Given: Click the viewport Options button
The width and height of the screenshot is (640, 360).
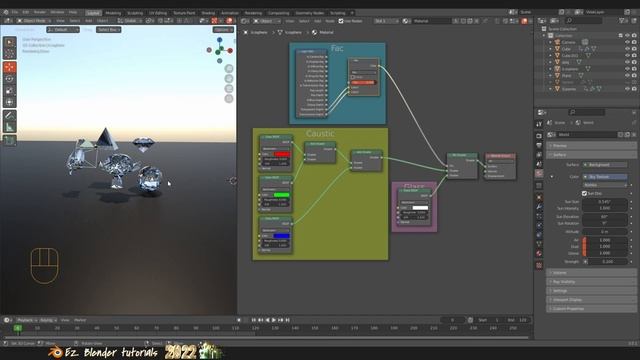Looking at the screenshot, I should point(223,30).
